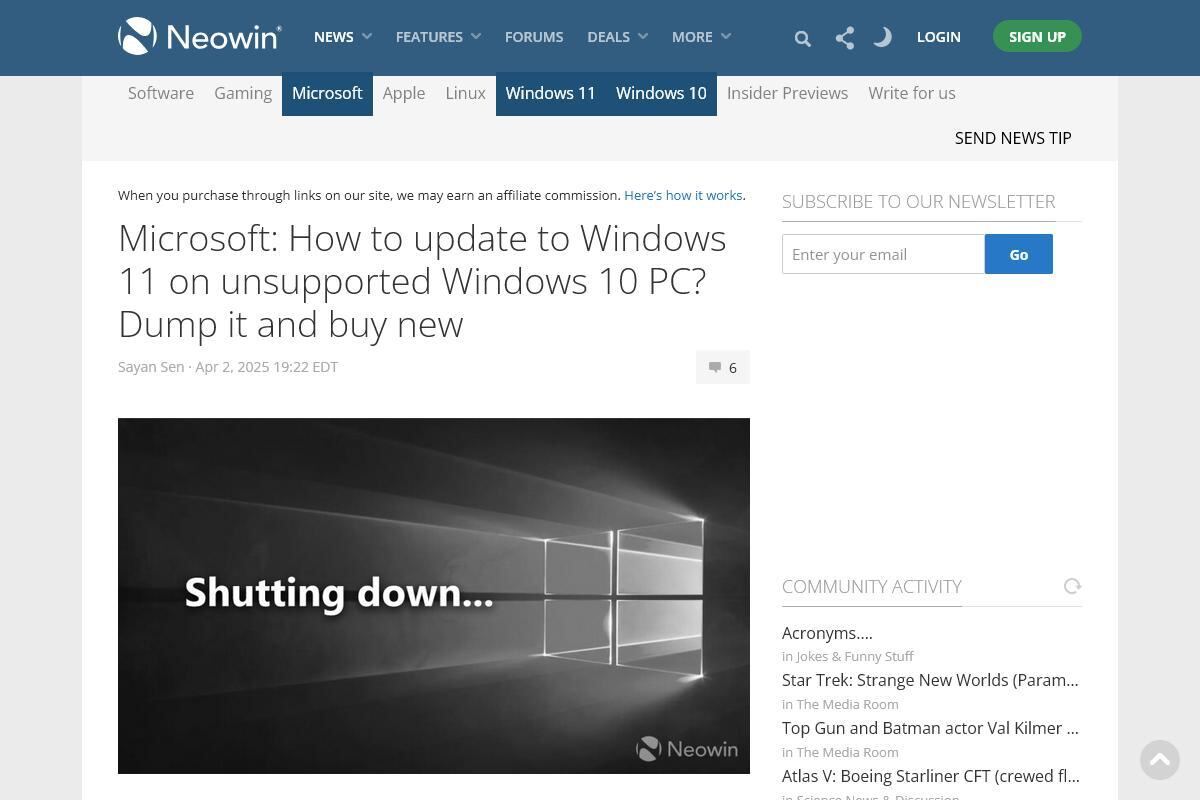Toggle dark mode with the moon icon
1200x800 pixels.
point(881,37)
